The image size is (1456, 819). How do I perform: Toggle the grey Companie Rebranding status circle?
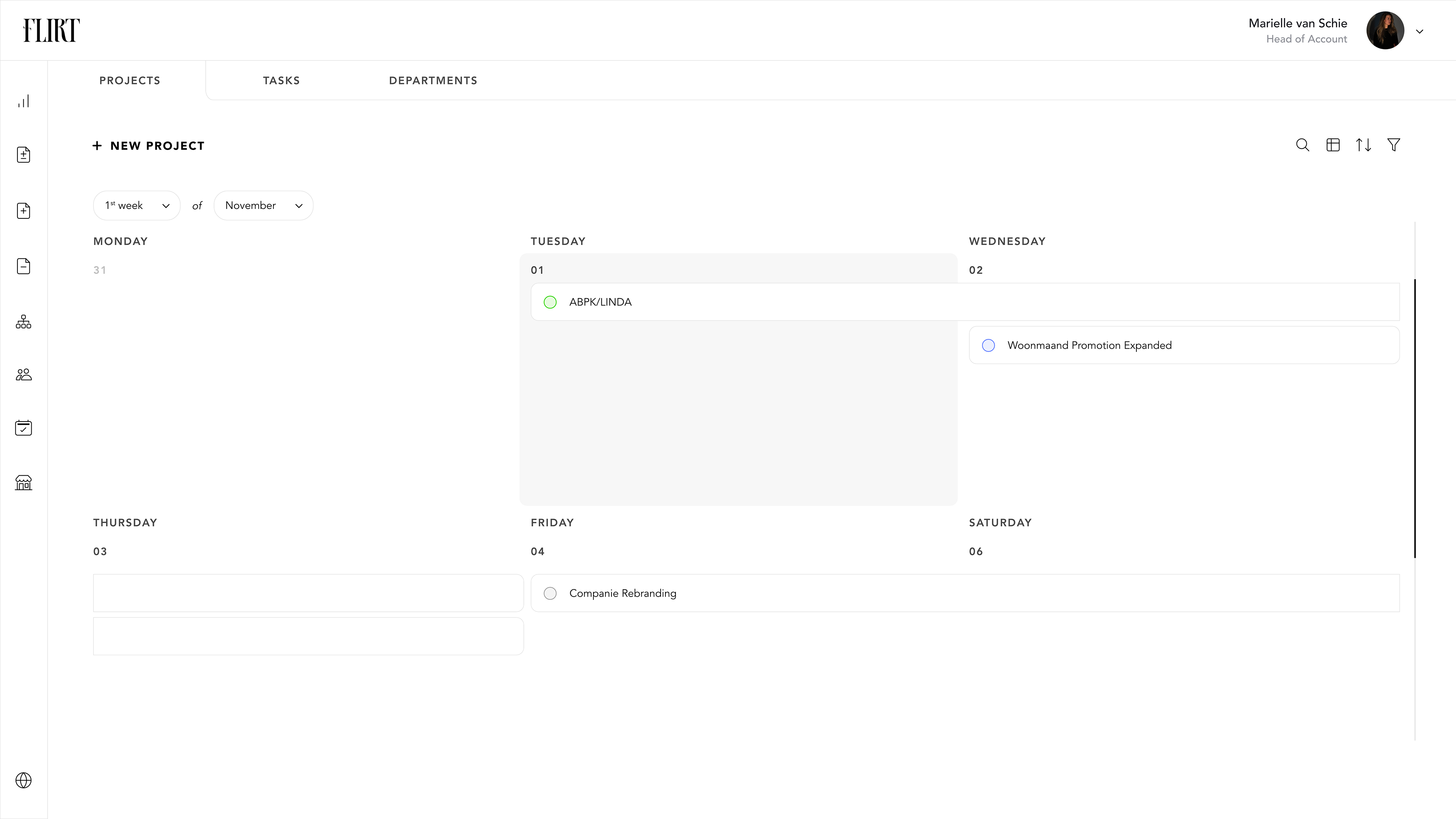[x=550, y=593]
